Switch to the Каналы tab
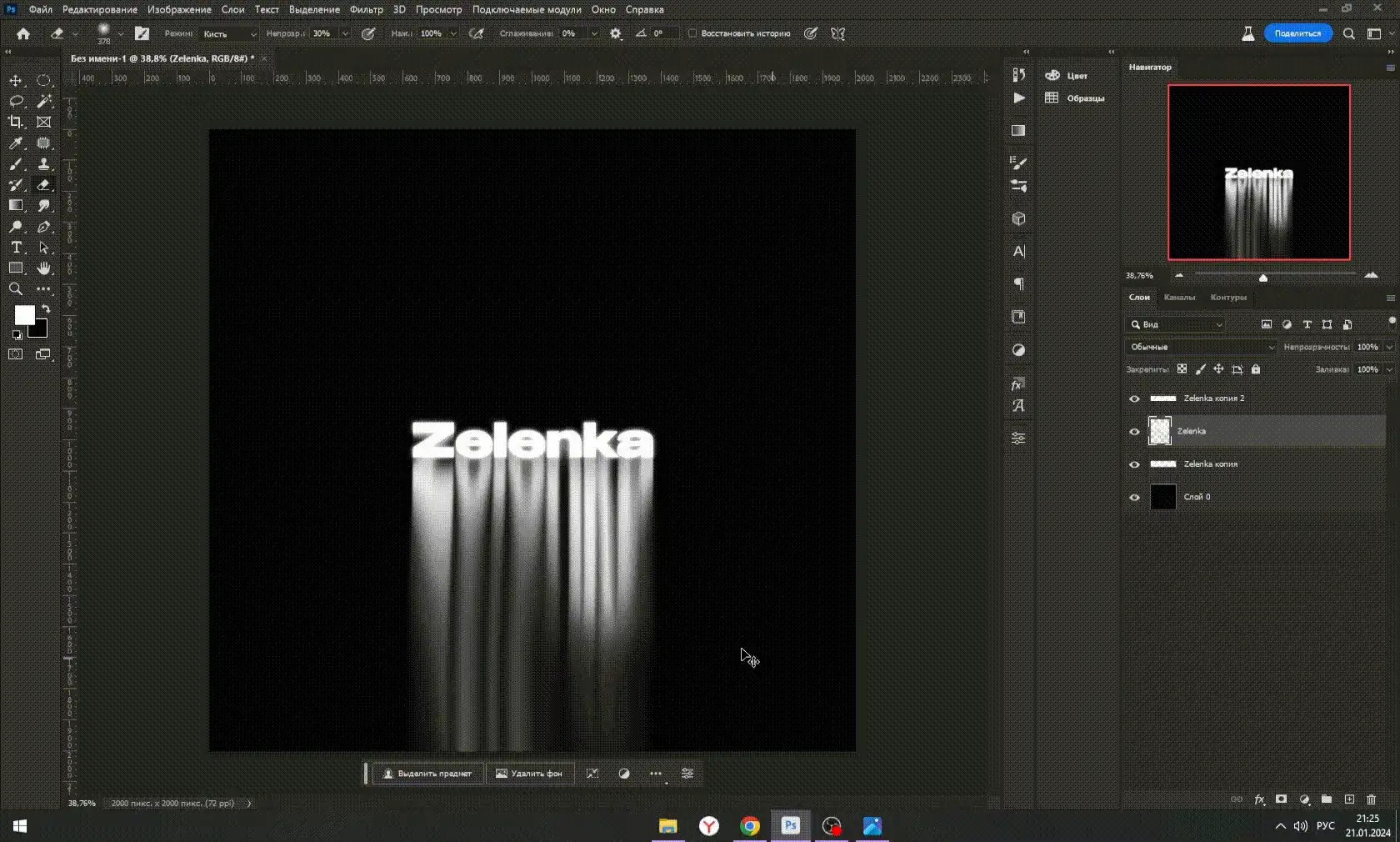 pos(1179,298)
